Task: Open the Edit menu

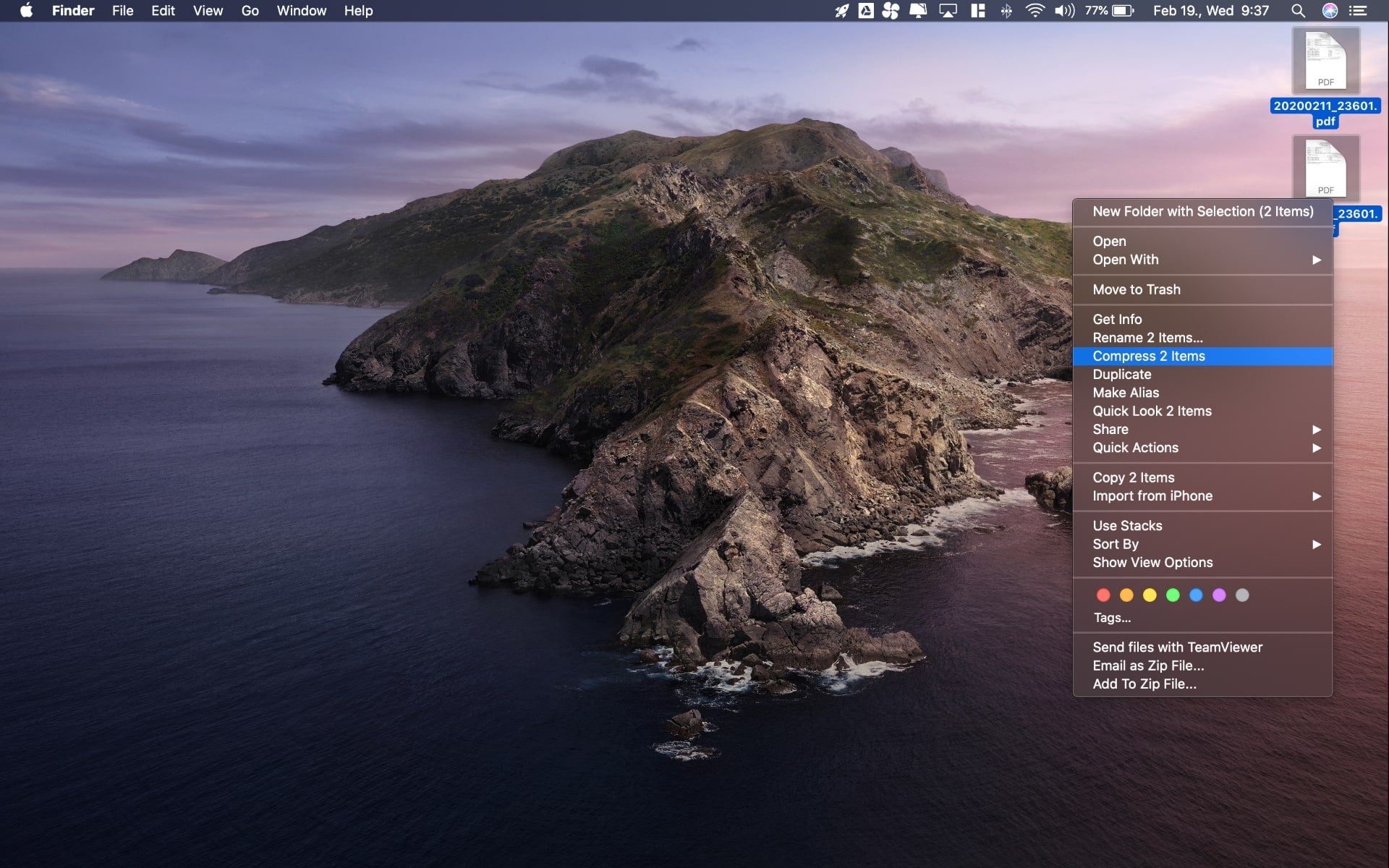Action: (x=163, y=11)
